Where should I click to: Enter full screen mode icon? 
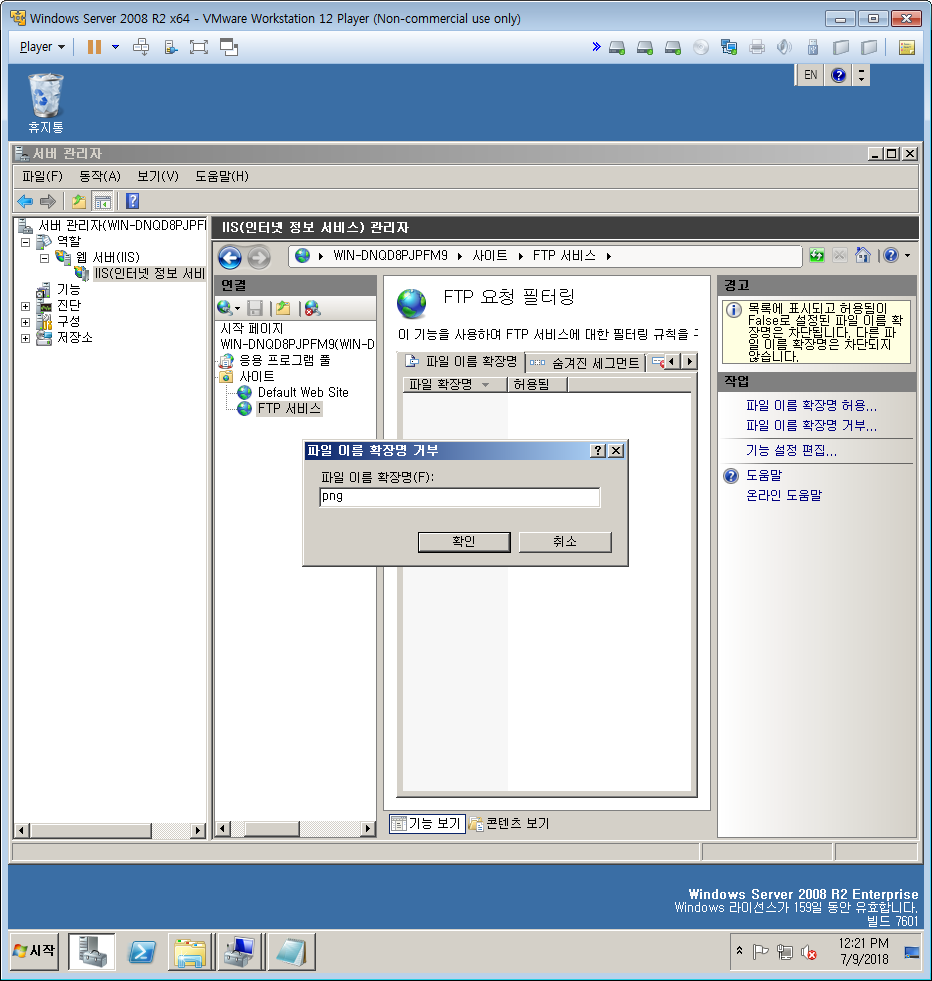[199, 47]
